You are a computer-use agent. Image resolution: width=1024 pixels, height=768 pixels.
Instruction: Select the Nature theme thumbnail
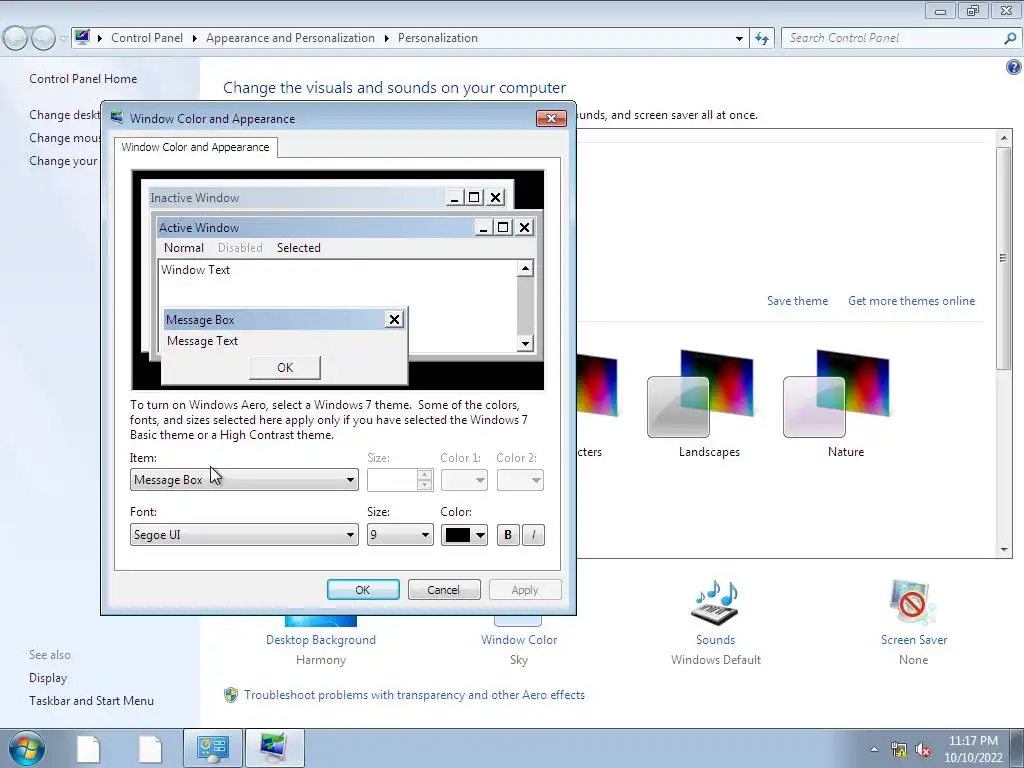coord(837,394)
